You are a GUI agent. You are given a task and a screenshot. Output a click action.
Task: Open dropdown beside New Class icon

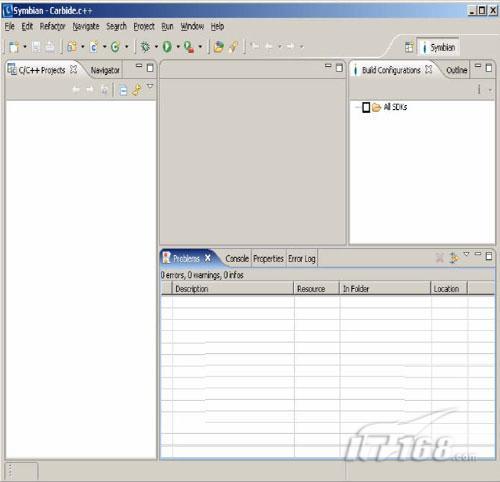(104, 47)
